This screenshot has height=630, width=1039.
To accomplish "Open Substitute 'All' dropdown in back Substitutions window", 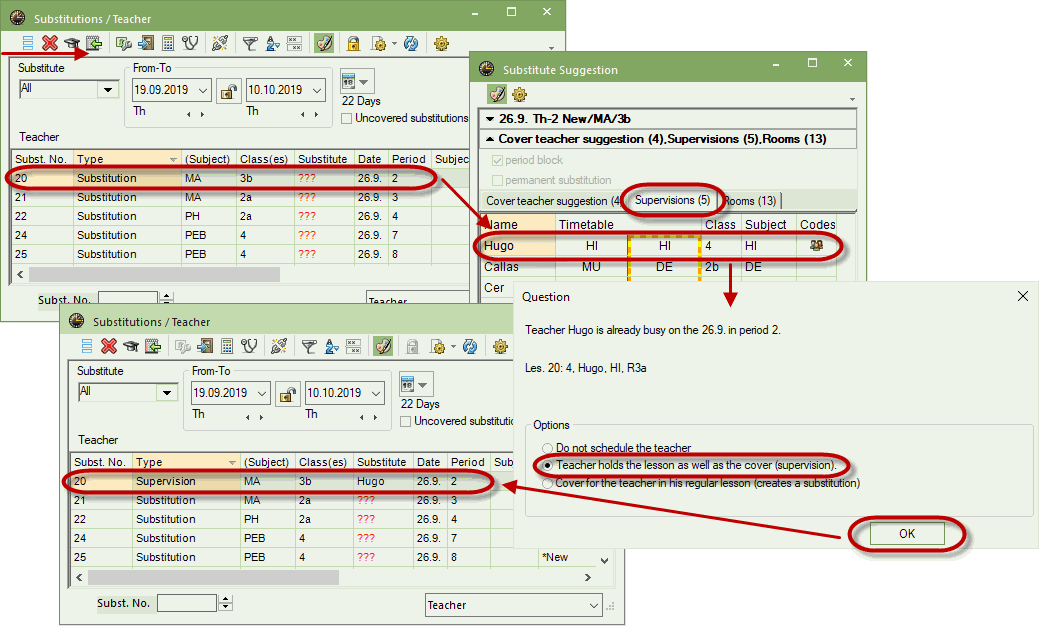I will [x=108, y=89].
